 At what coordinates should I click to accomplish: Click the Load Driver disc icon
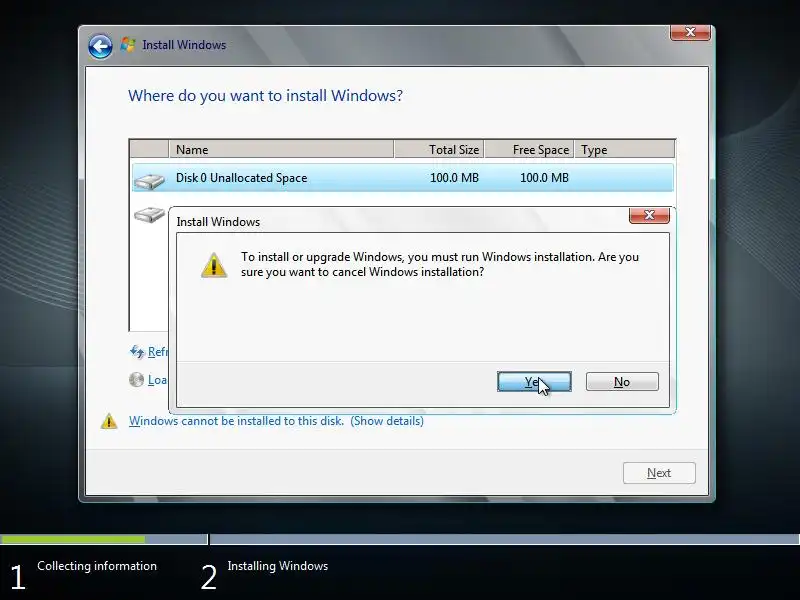(x=136, y=380)
